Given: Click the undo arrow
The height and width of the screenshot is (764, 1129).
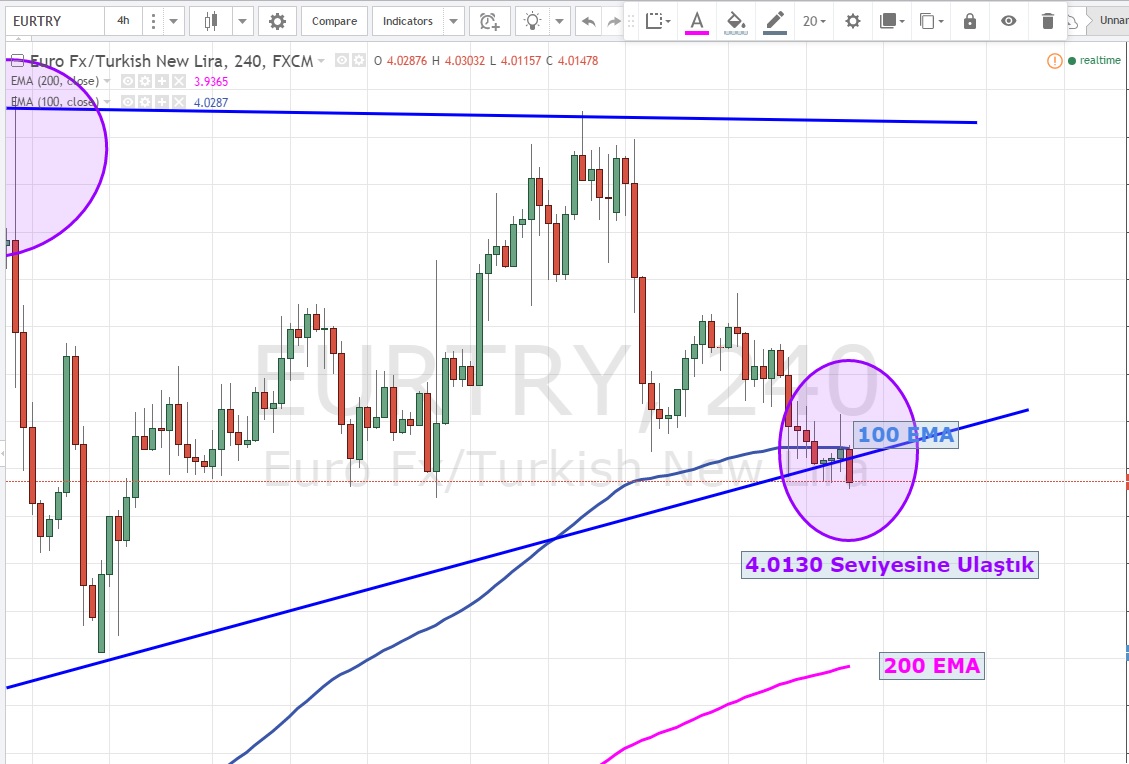Looking at the screenshot, I should pos(588,21).
